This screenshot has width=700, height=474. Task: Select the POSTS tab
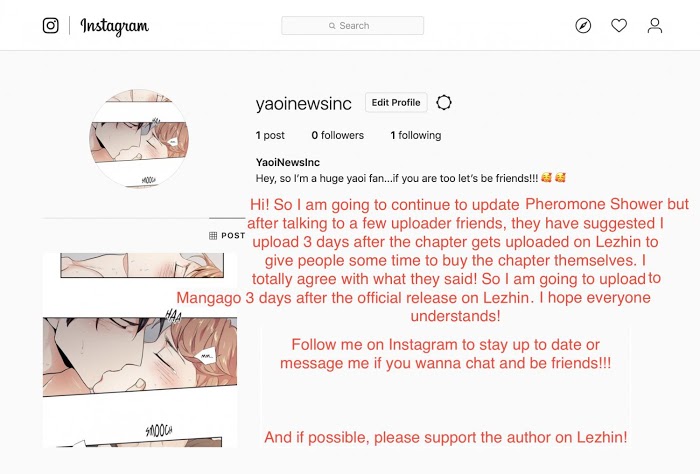227,235
